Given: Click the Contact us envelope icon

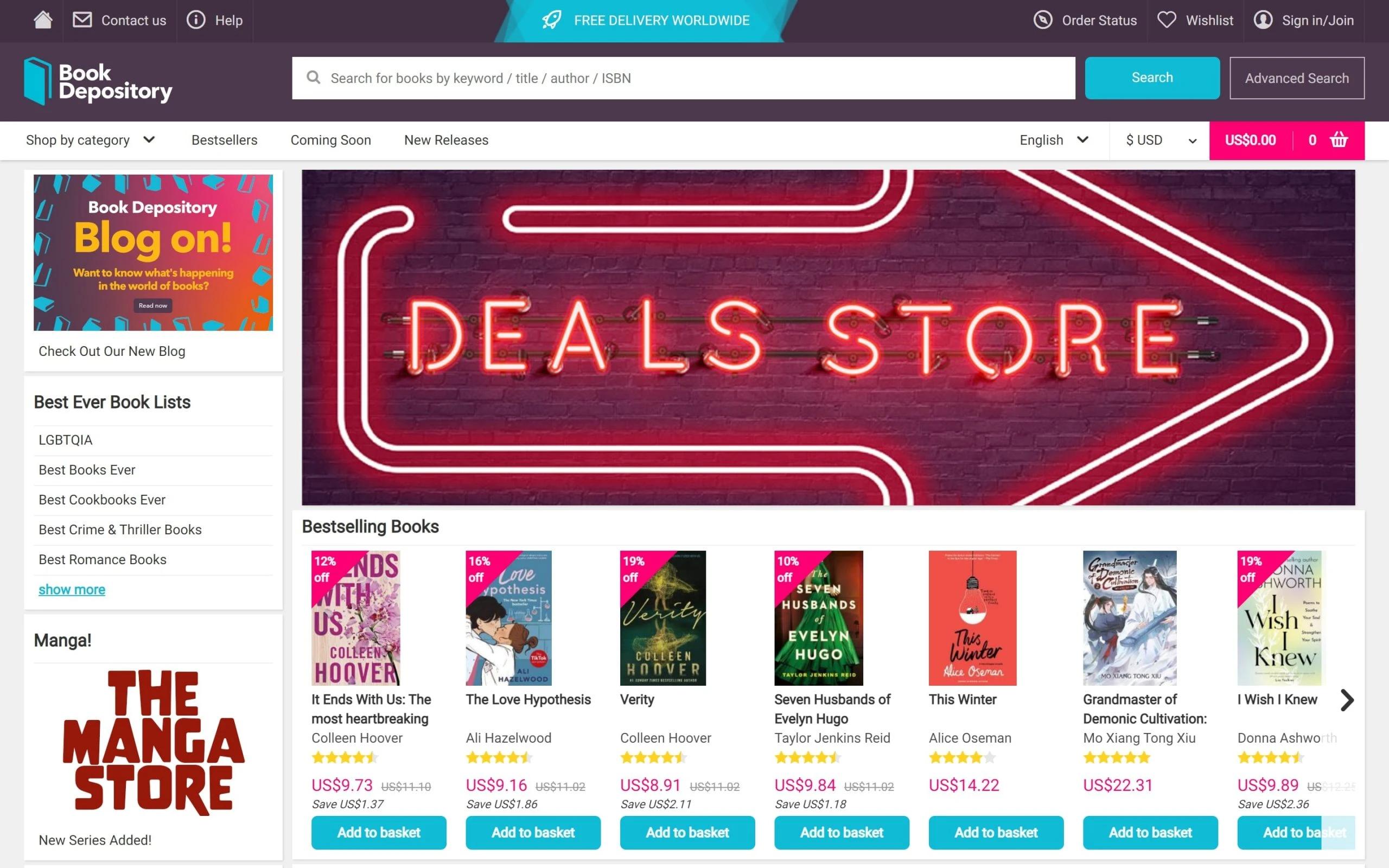Looking at the screenshot, I should pyautogui.click(x=82, y=20).
